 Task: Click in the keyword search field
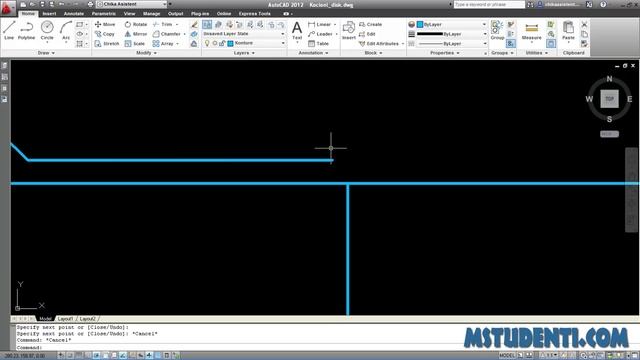pos(489,4)
